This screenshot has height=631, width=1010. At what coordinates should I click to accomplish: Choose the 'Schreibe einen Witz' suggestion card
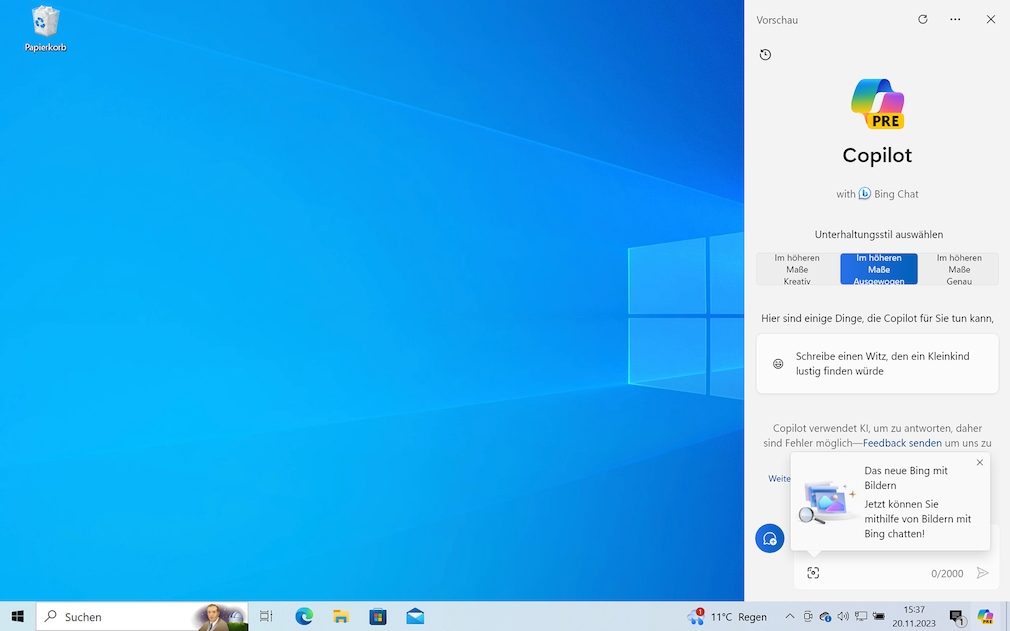click(877, 363)
